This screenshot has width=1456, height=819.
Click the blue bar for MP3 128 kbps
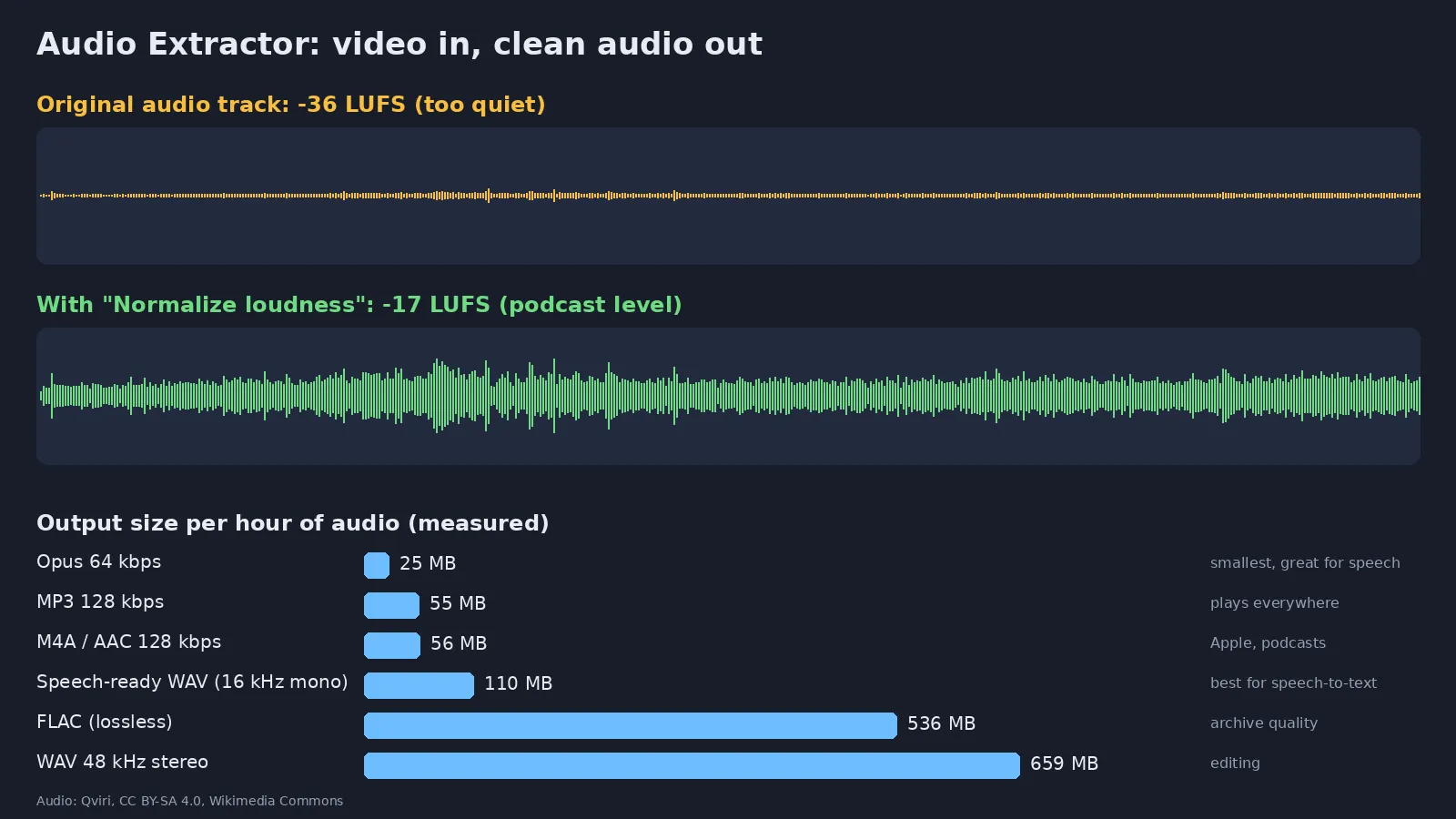391,605
